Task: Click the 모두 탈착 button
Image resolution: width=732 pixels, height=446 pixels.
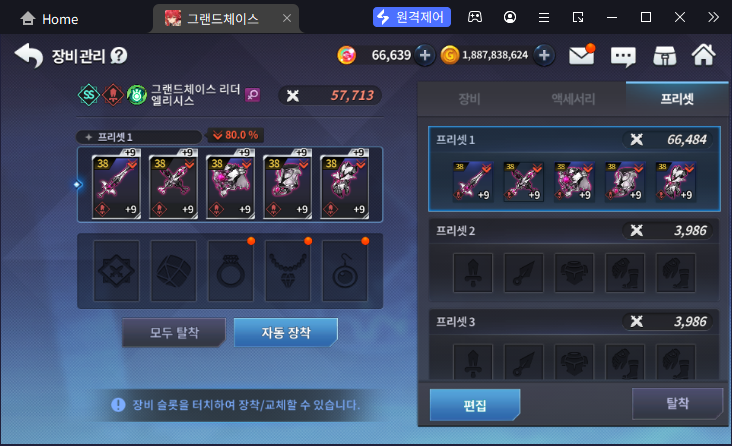Action: [174, 333]
